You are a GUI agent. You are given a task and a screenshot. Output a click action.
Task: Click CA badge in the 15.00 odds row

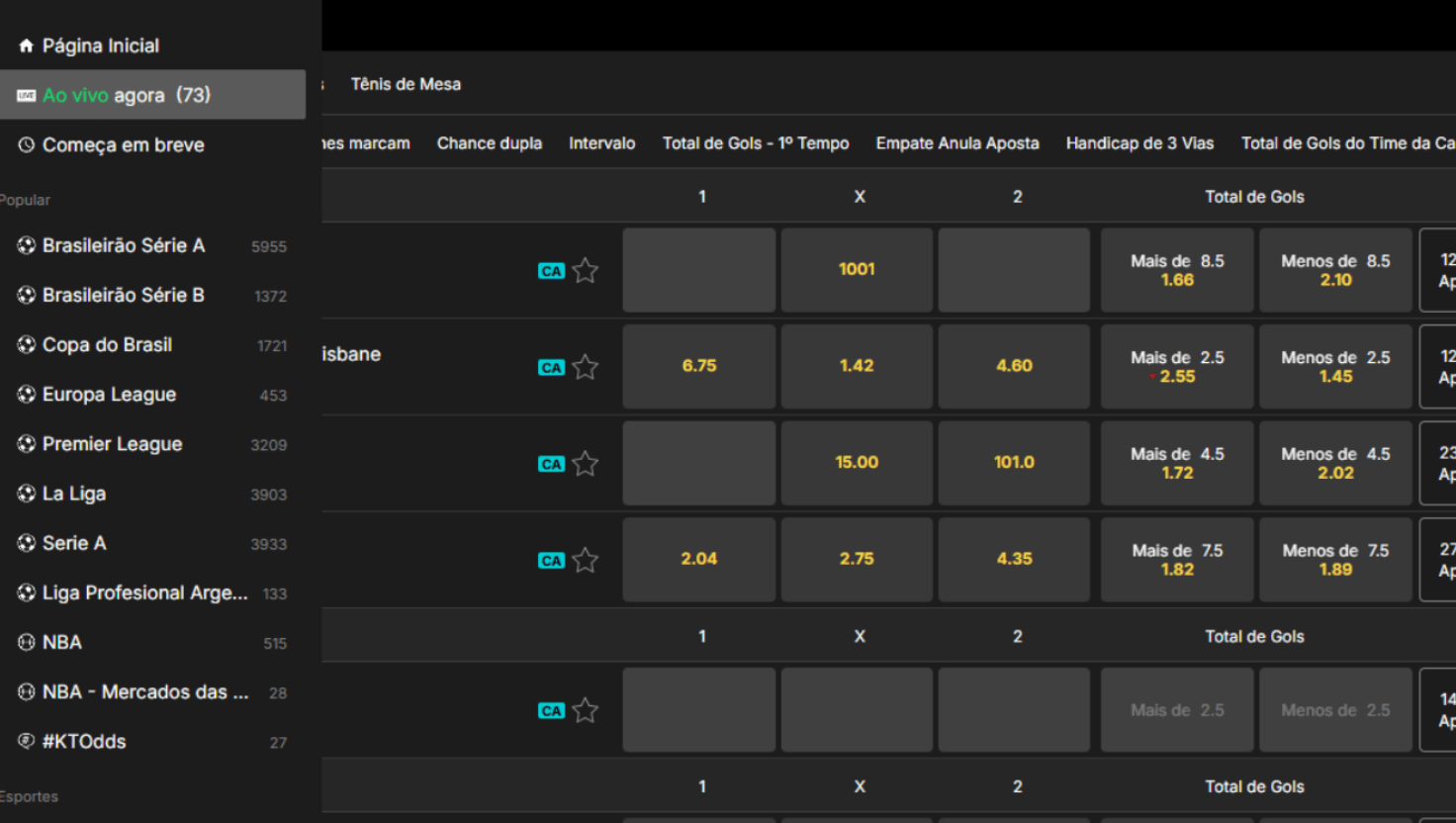pyautogui.click(x=551, y=464)
